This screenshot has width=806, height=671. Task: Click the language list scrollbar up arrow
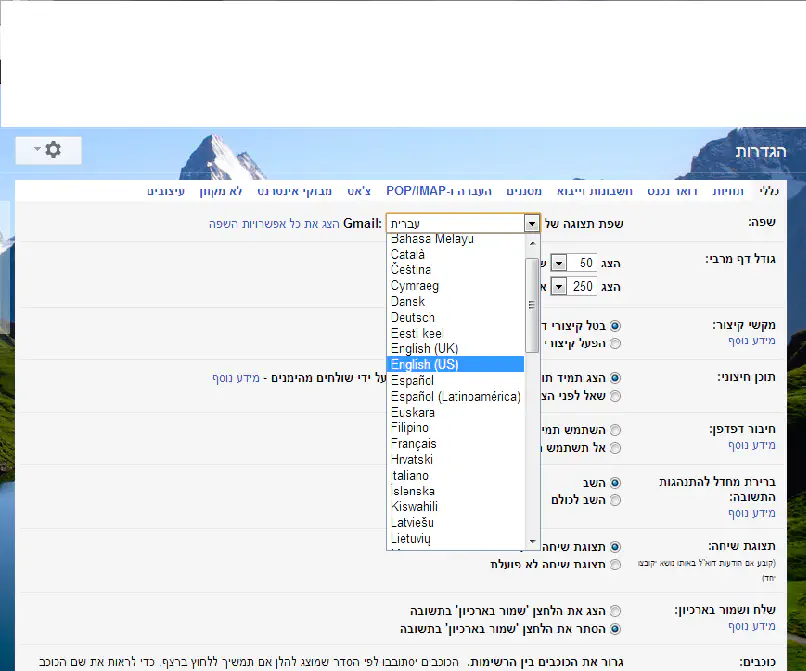[533, 241]
